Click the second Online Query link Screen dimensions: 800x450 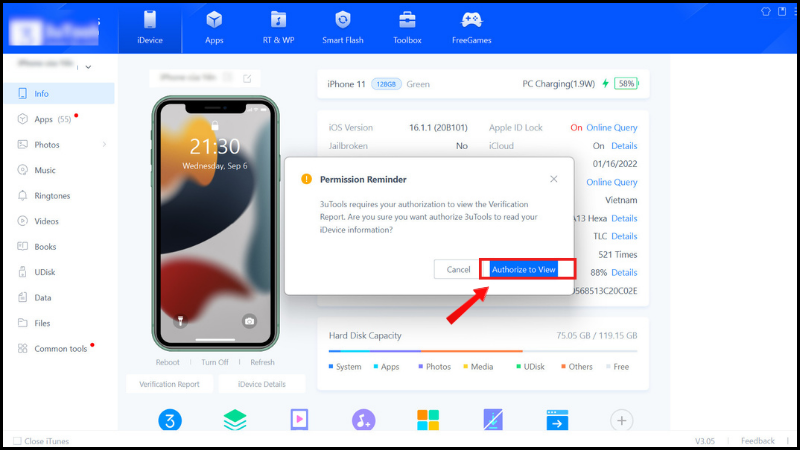(x=612, y=182)
